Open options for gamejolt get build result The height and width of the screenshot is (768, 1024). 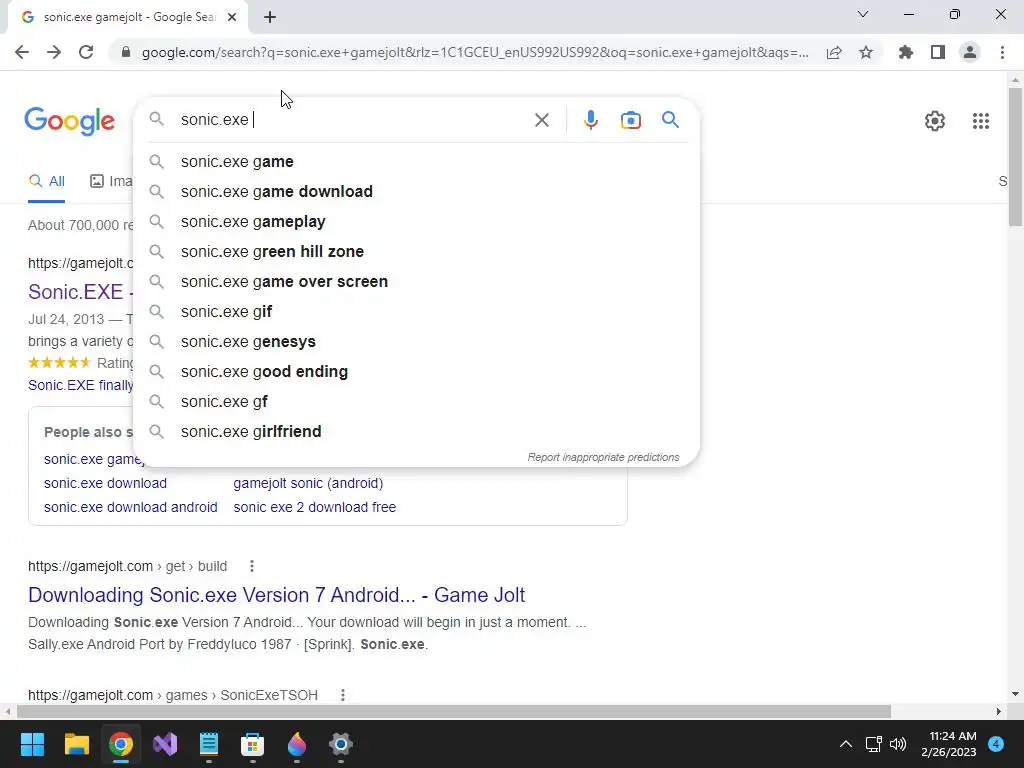point(251,566)
